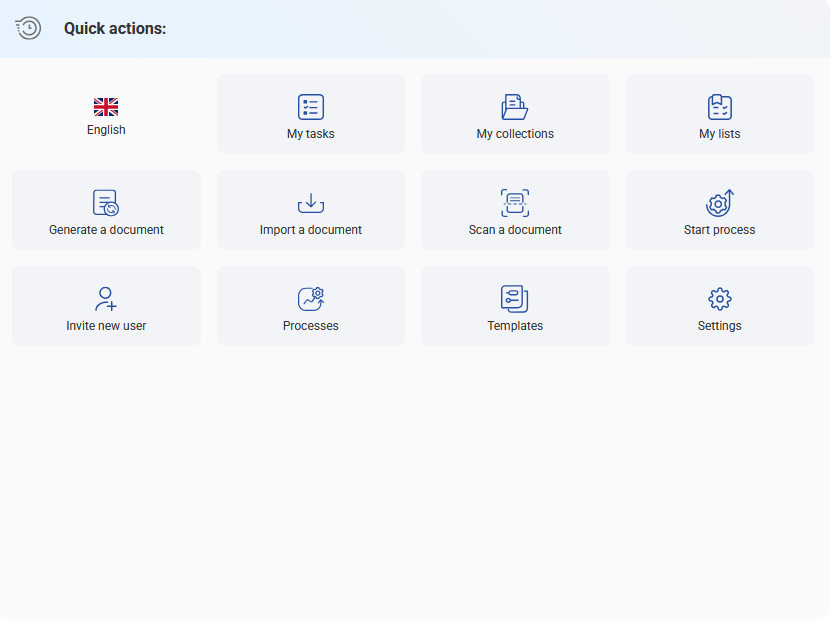Viewport: 840px width, 624px height.
Task: Choose Start process label
Action: (719, 230)
